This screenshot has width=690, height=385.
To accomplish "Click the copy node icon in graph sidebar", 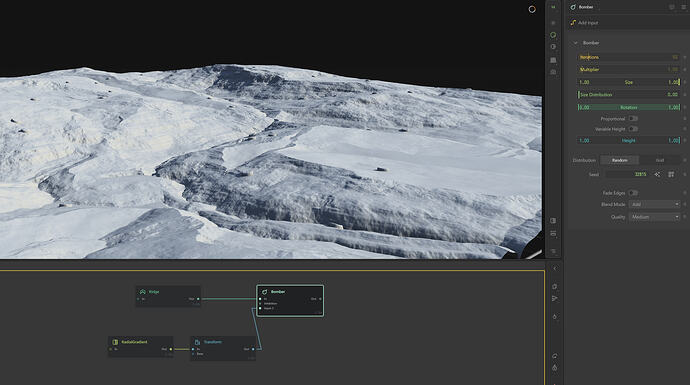I will (x=554, y=286).
